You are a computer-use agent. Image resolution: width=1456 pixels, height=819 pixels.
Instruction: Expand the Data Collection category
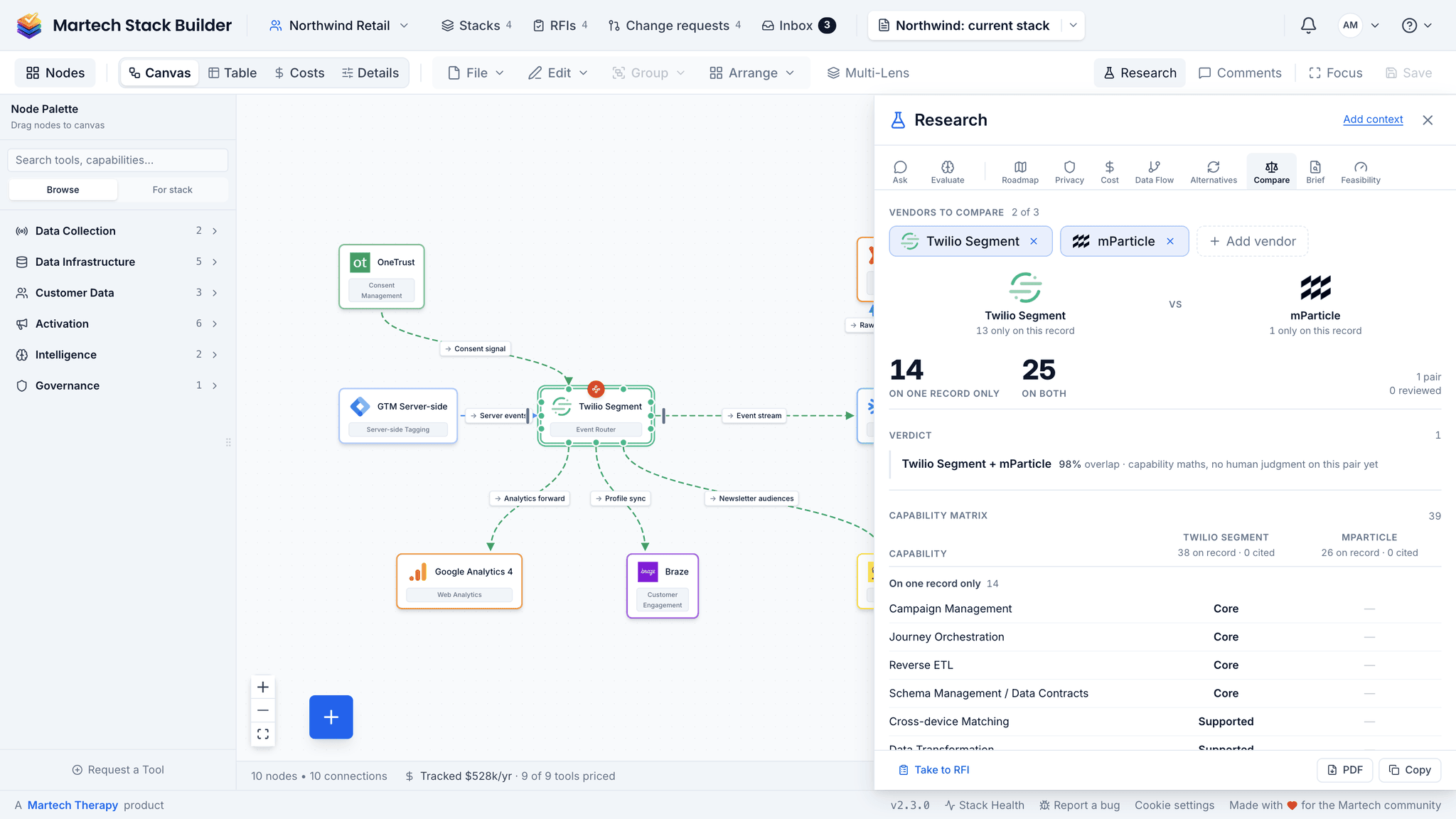pos(117,231)
